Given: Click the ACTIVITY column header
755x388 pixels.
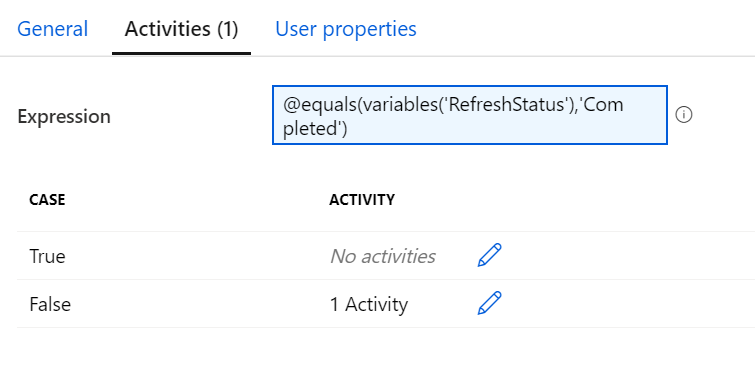Looking at the screenshot, I should pos(362,200).
